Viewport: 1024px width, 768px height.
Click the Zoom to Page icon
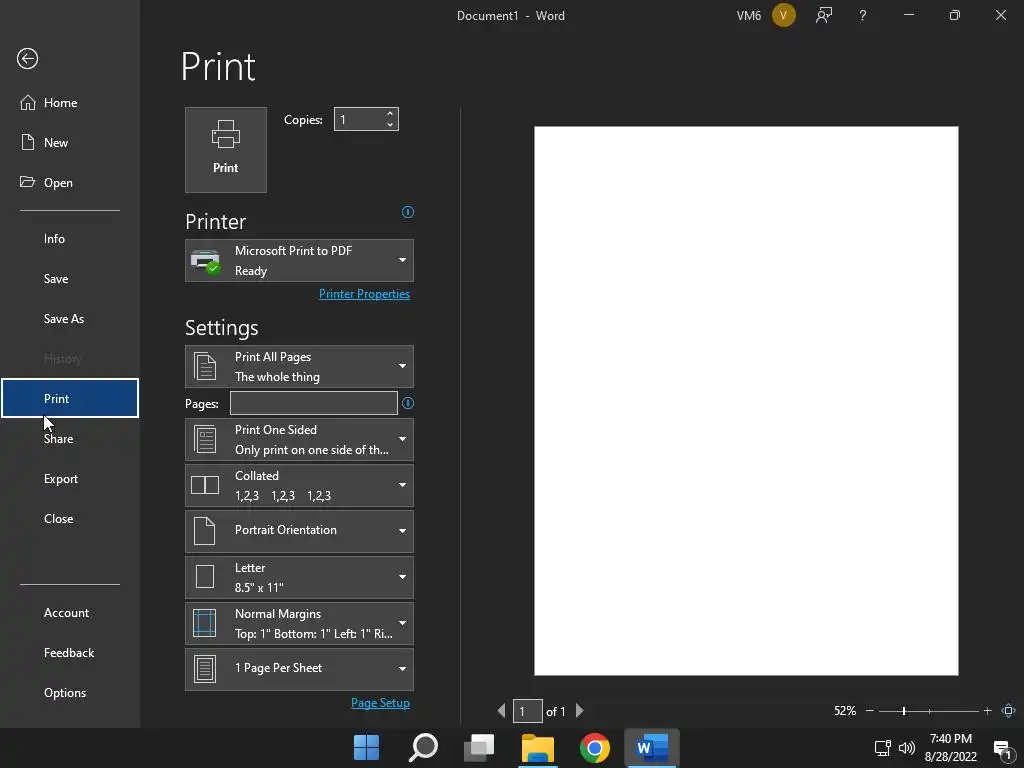[1008, 711]
